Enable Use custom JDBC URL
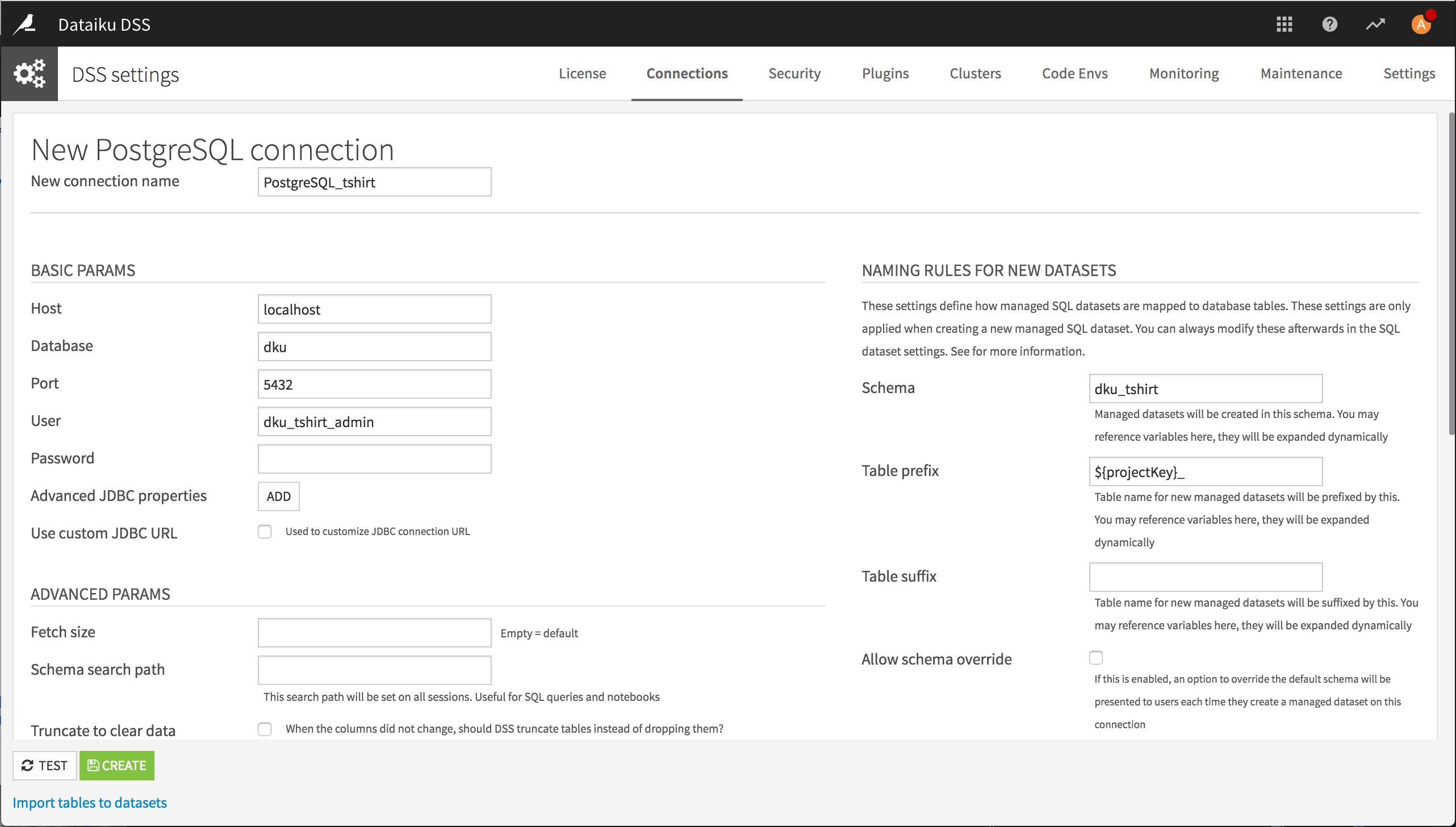 pos(265,531)
